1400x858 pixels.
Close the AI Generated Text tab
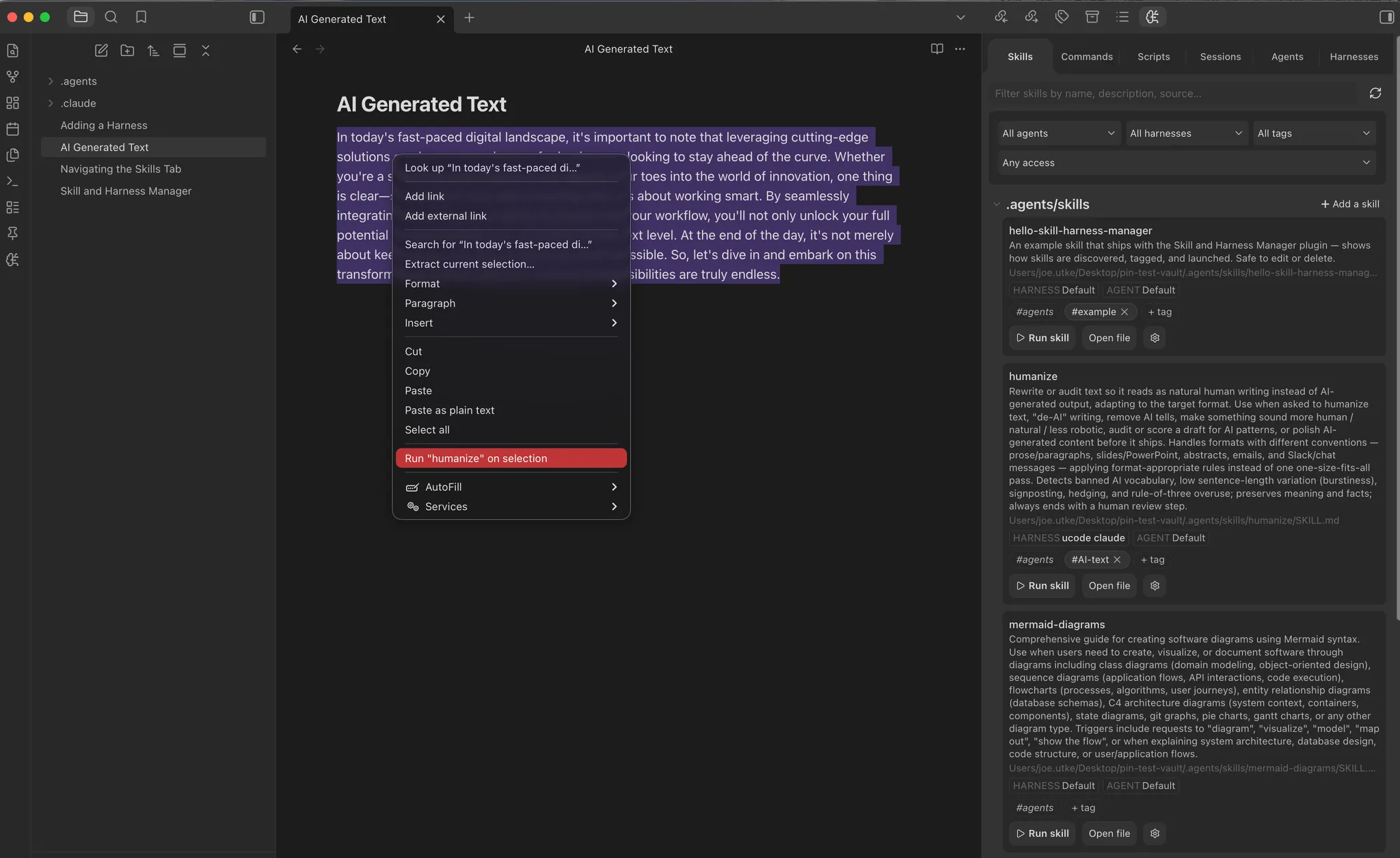tap(440, 19)
